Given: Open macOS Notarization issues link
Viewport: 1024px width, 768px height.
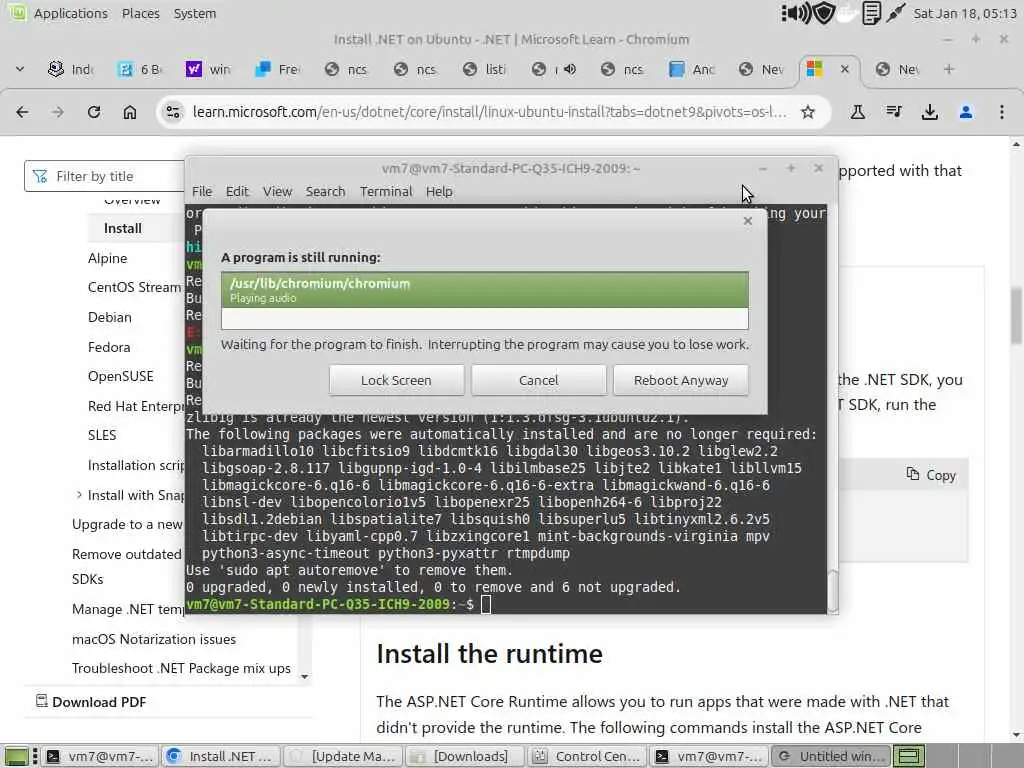Looking at the screenshot, I should click(x=154, y=639).
